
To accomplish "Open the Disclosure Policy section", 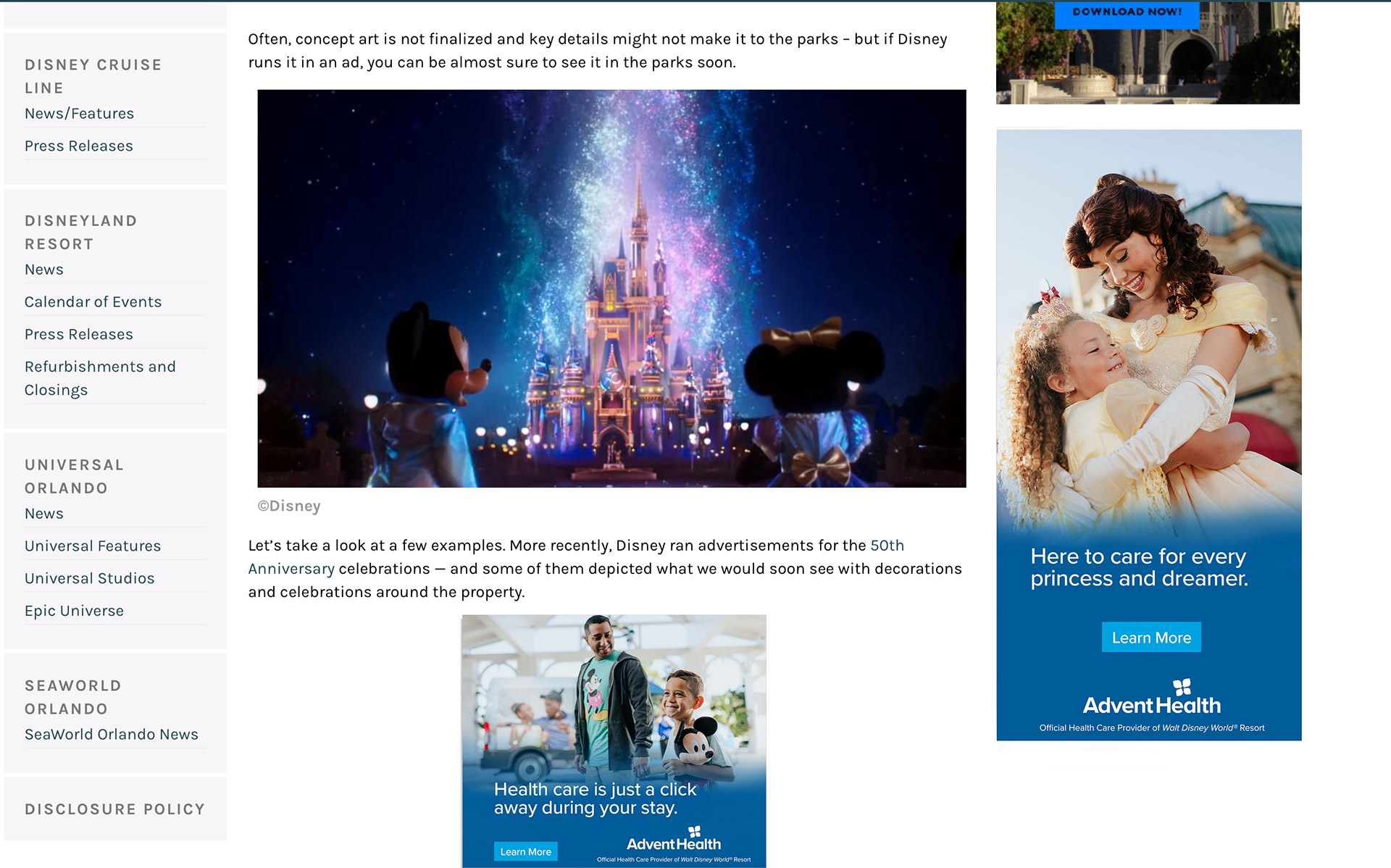I will click(x=115, y=809).
